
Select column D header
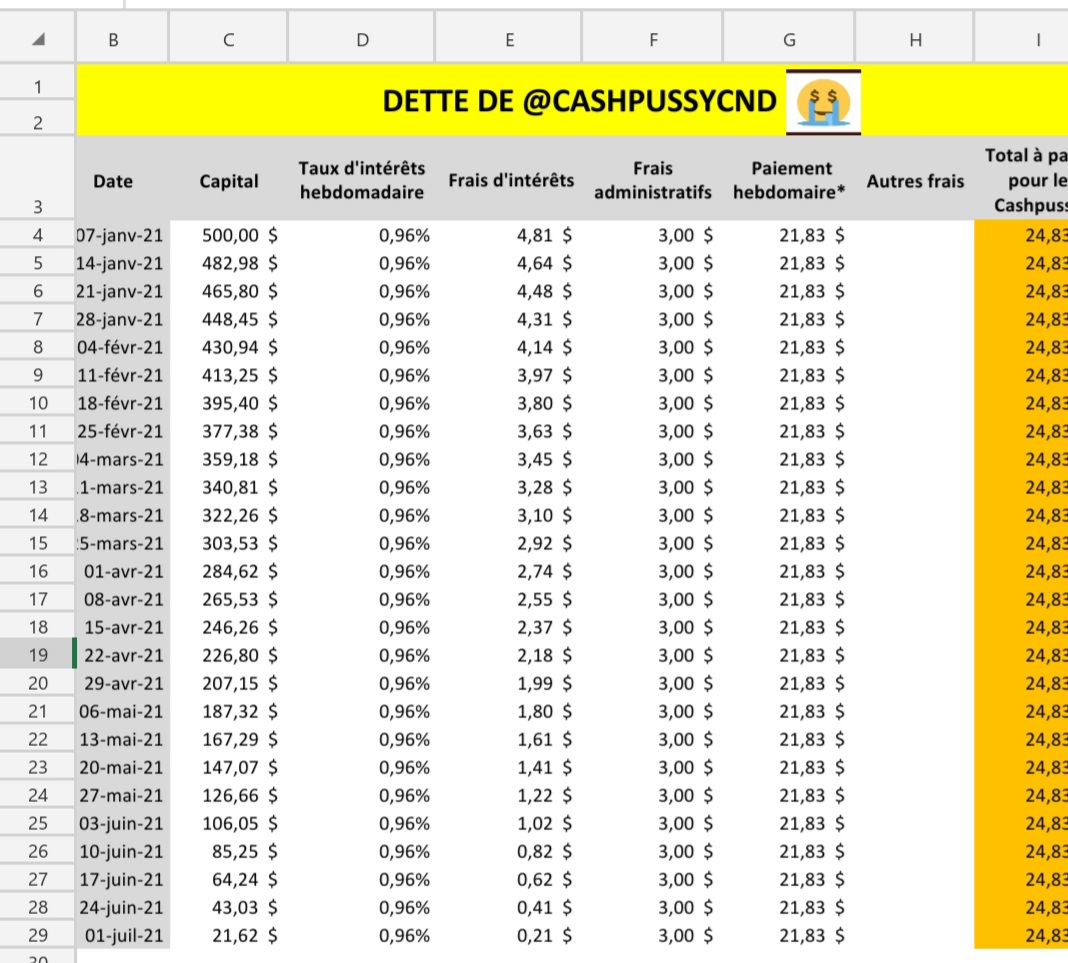[362, 40]
